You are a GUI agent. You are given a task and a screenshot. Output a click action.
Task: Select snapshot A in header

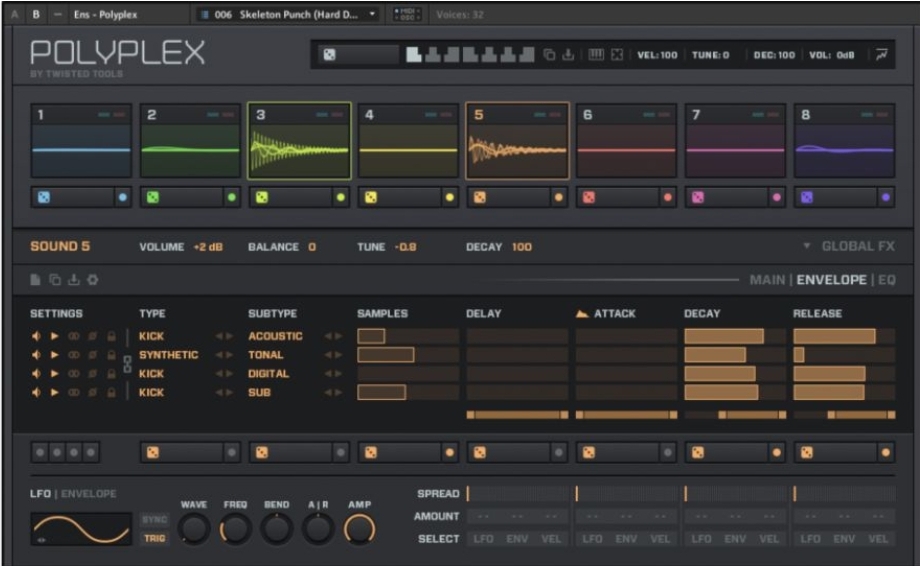point(15,15)
